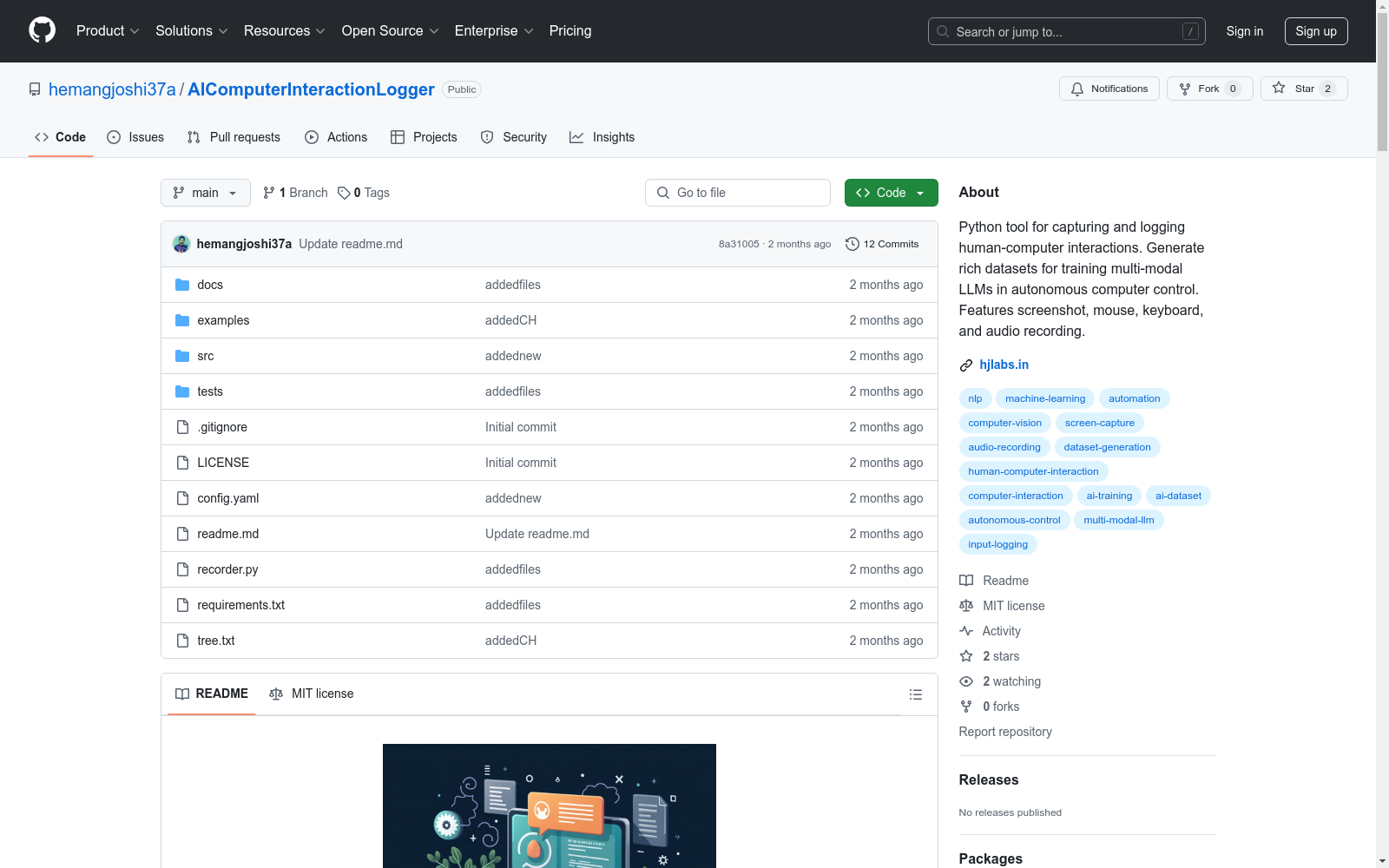Click the repository icon before owner name
Viewport: 1389px width, 868px height.
[35, 89]
